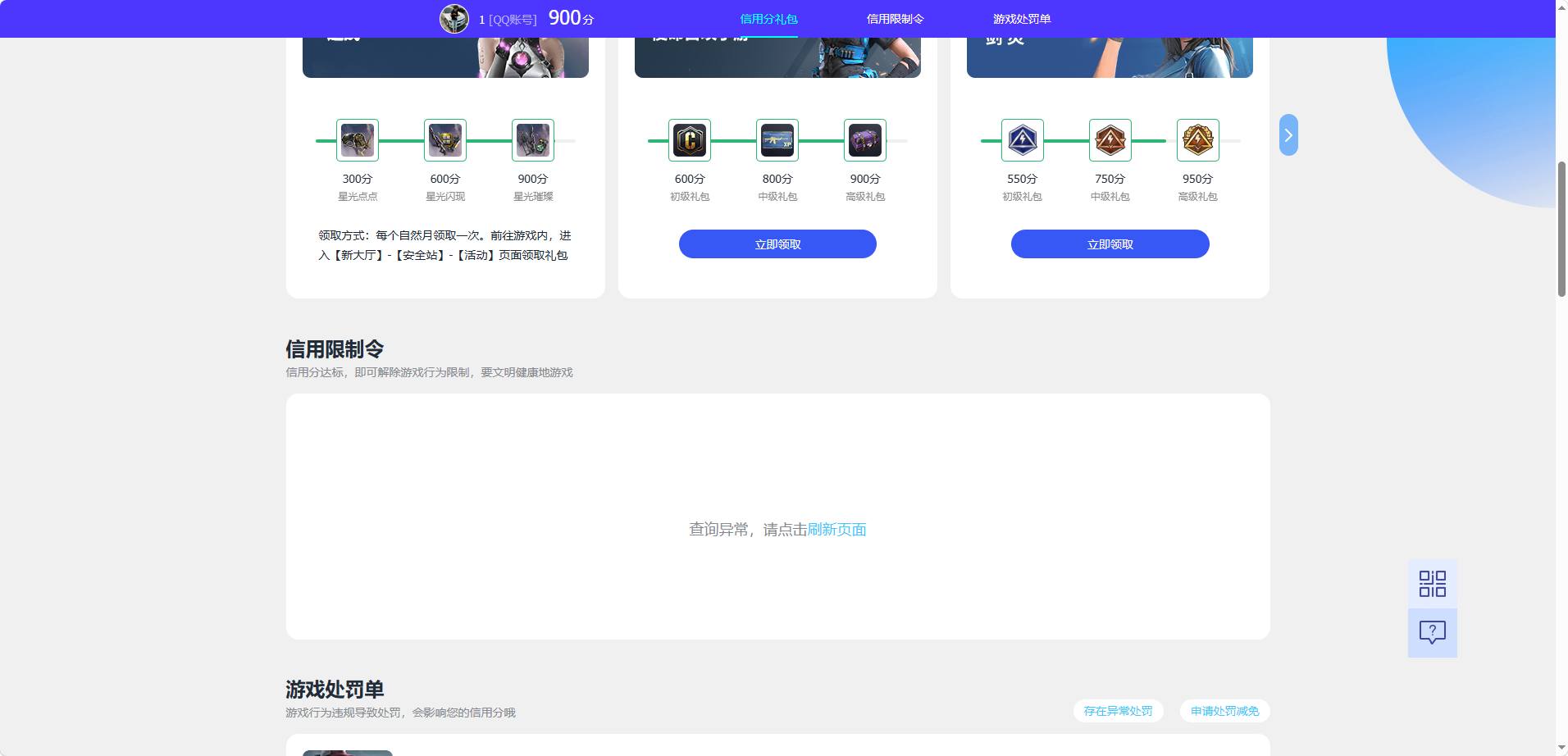Click the 刷新页面 link

click(x=836, y=530)
